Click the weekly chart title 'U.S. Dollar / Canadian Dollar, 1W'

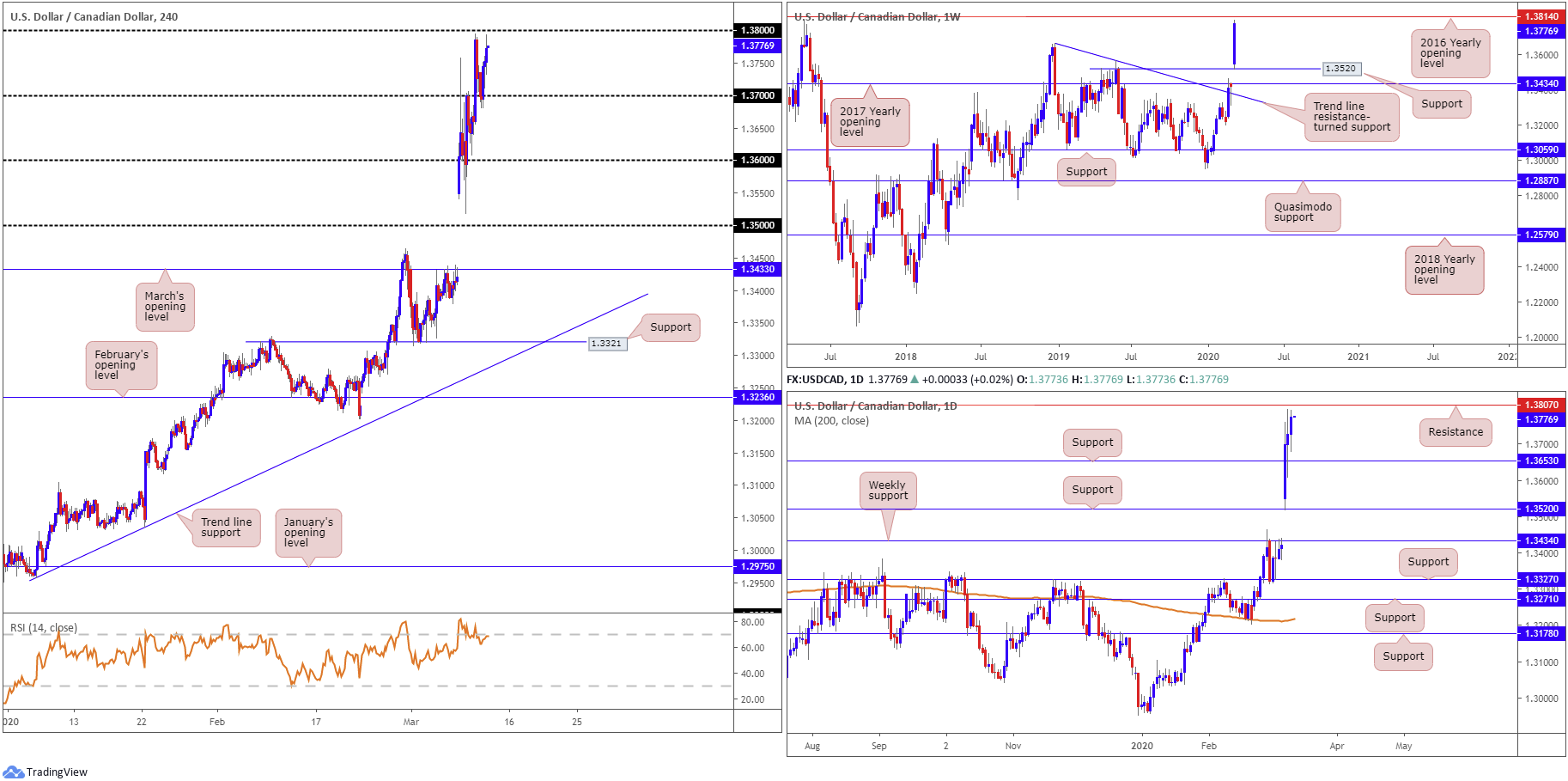878,16
